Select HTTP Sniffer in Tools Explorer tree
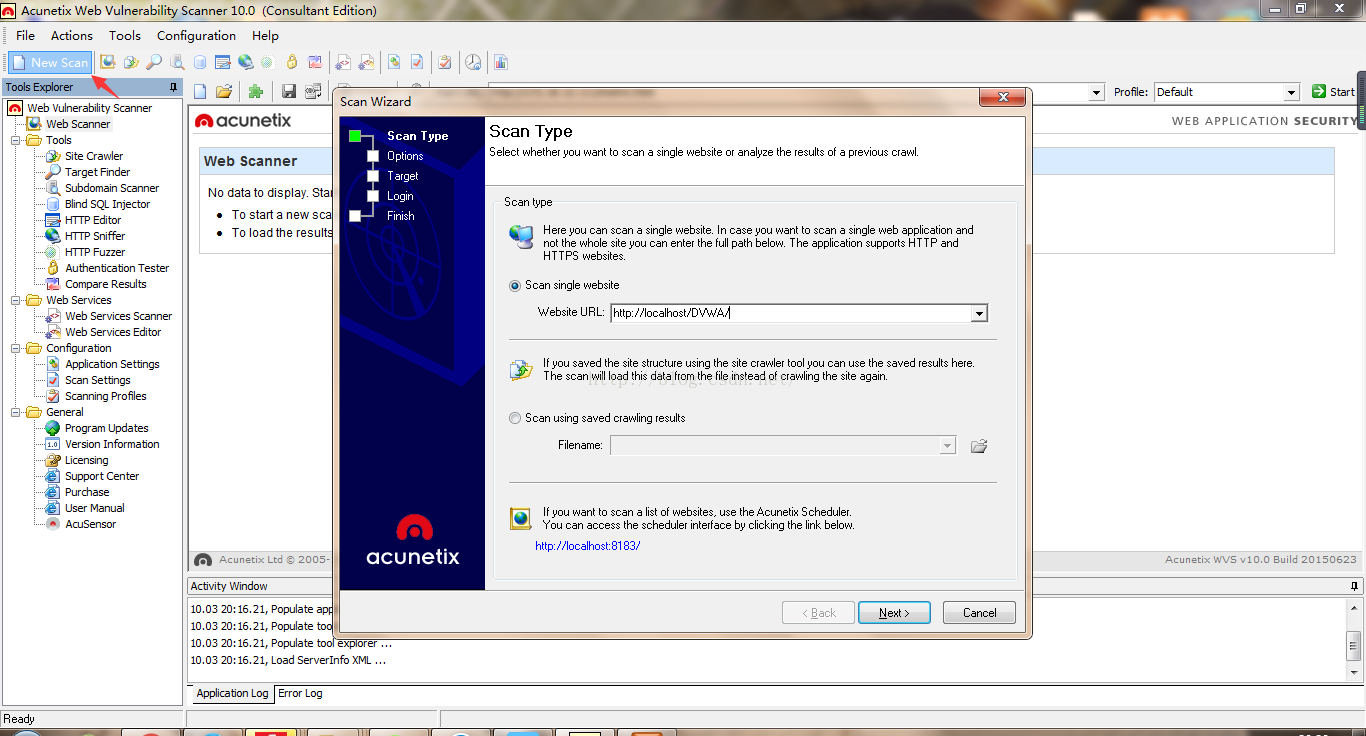The image size is (1366, 736). point(95,237)
